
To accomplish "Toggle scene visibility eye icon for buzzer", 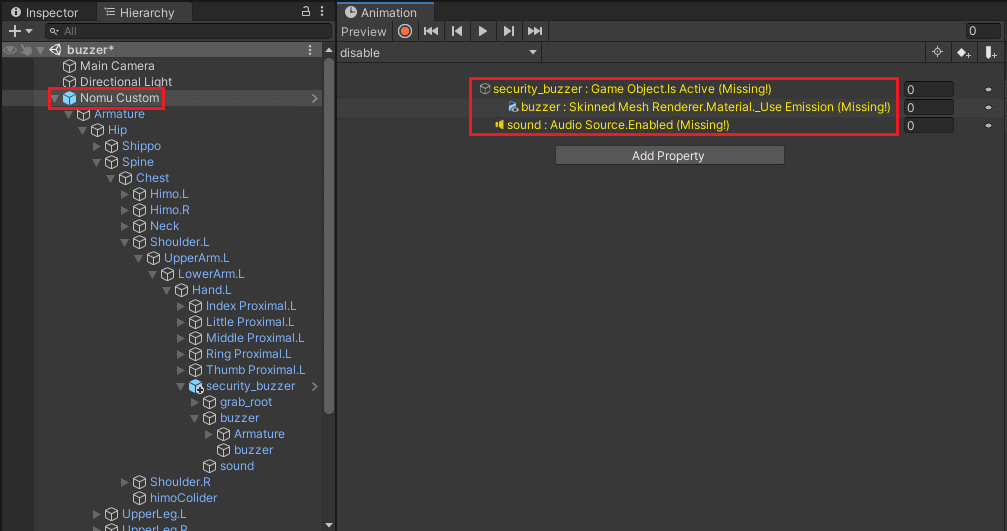I will click(x=10, y=49).
